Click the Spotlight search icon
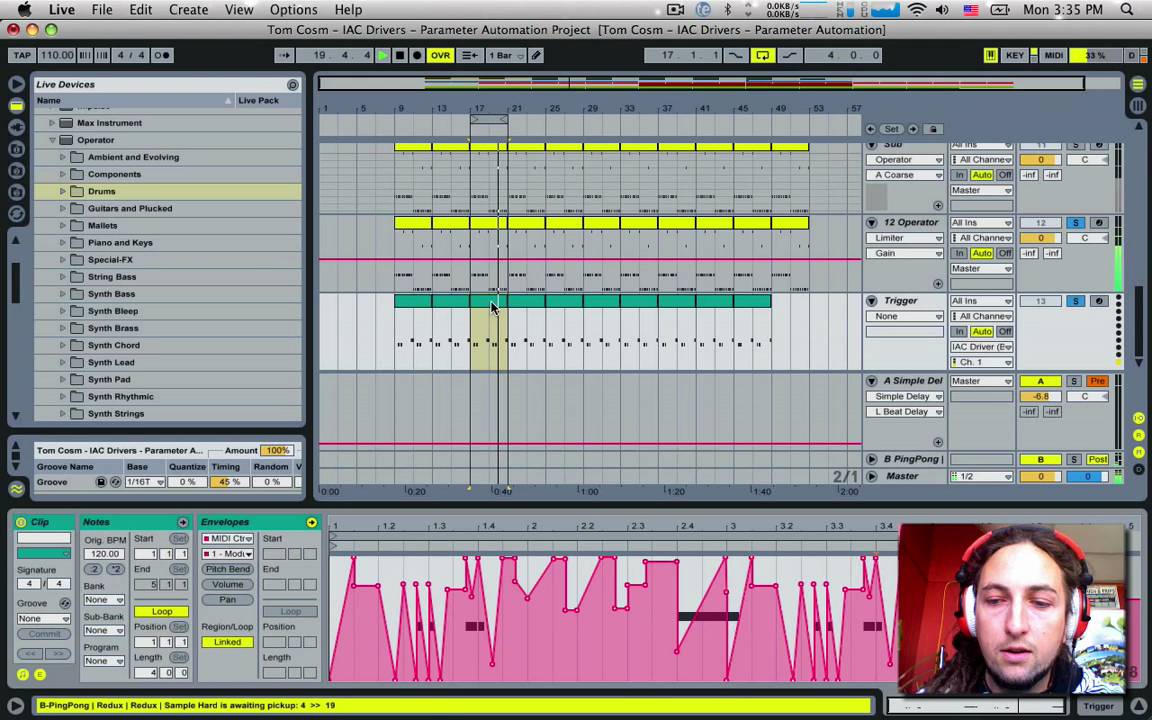This screenshot has height=720, width=1152. 1127,10
